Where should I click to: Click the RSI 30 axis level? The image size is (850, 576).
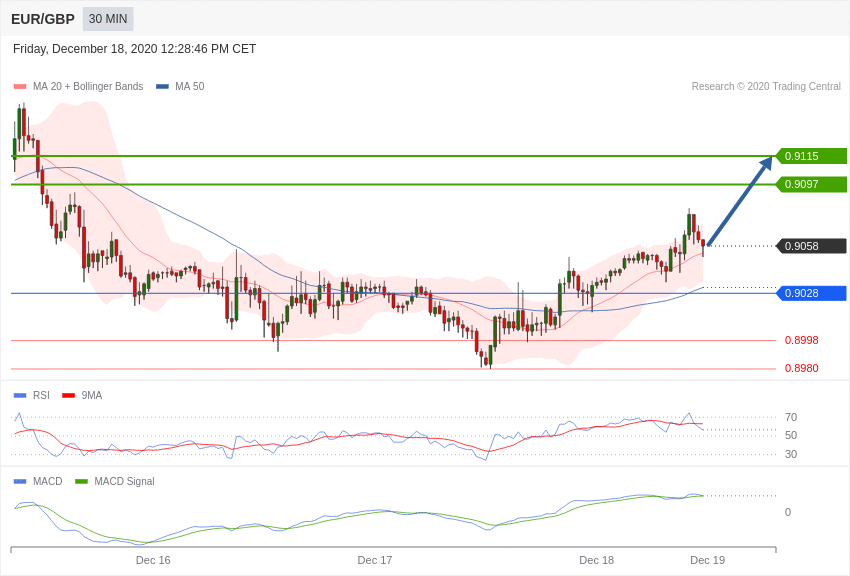pyautogui.click(x=791, y=454)
